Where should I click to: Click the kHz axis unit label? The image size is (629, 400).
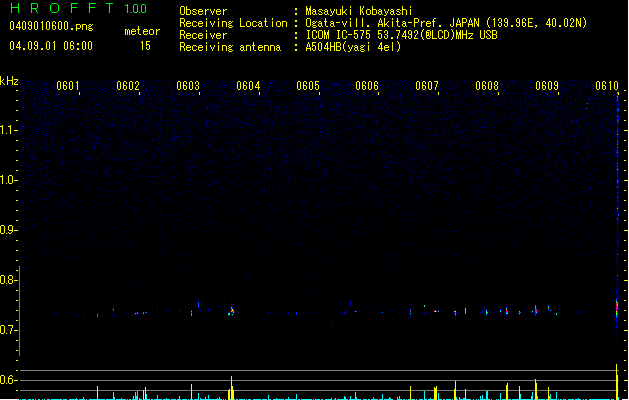tap(9, 81)
